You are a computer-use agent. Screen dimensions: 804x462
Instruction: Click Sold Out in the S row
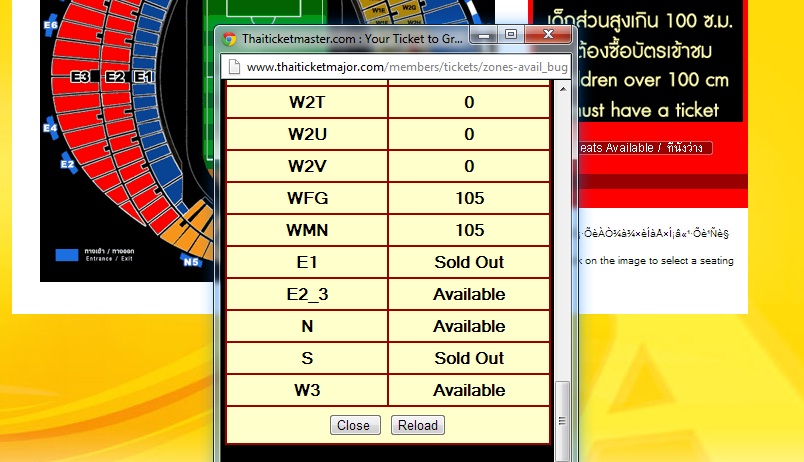pyautogui.click(x=469, y=358)
